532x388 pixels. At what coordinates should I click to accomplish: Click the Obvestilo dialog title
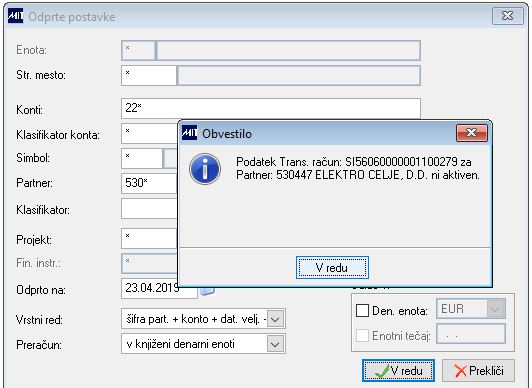[x=227, y=134]
